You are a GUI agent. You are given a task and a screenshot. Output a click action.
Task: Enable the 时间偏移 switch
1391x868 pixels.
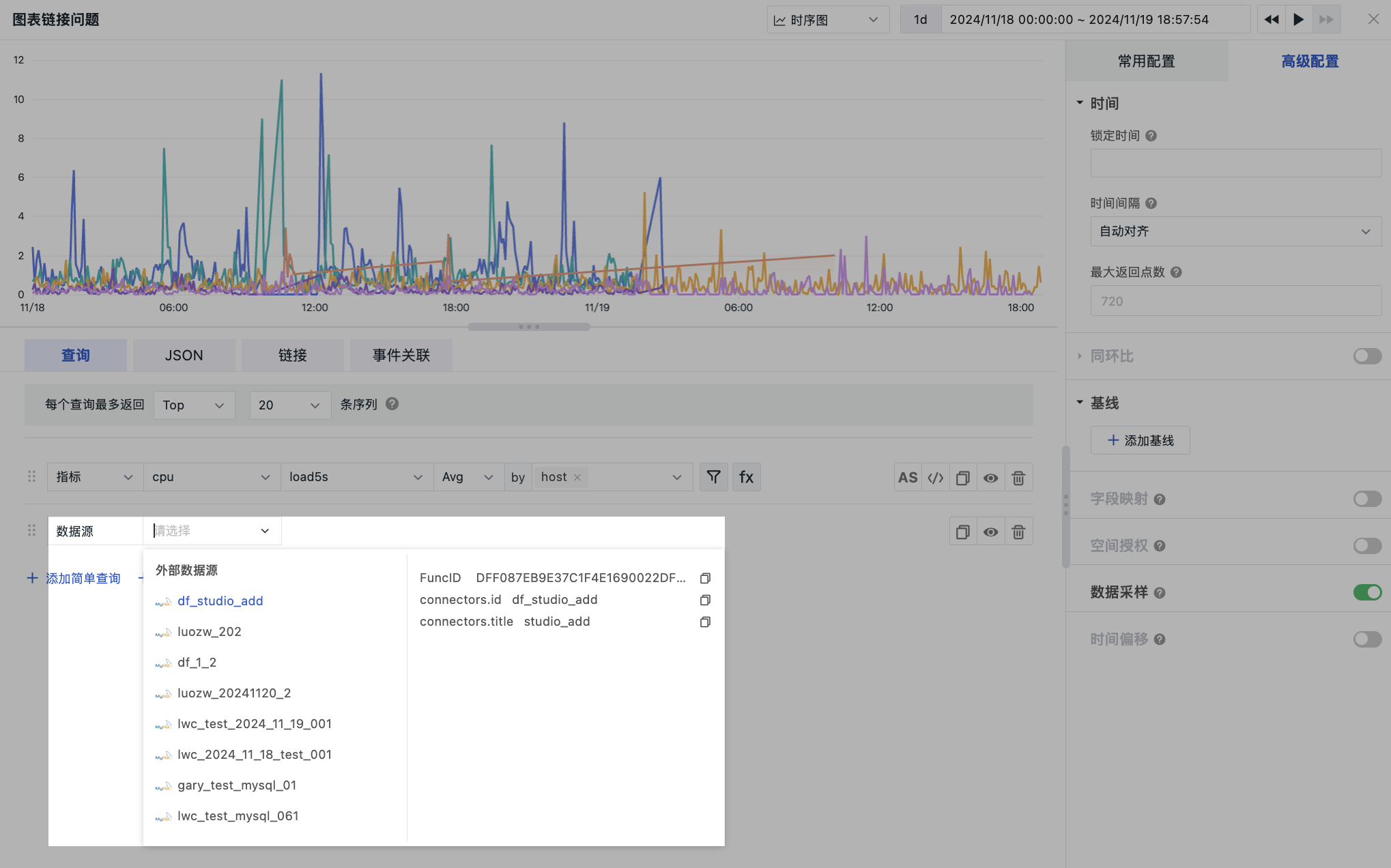pyautogui.click(x=1368, y=639)
